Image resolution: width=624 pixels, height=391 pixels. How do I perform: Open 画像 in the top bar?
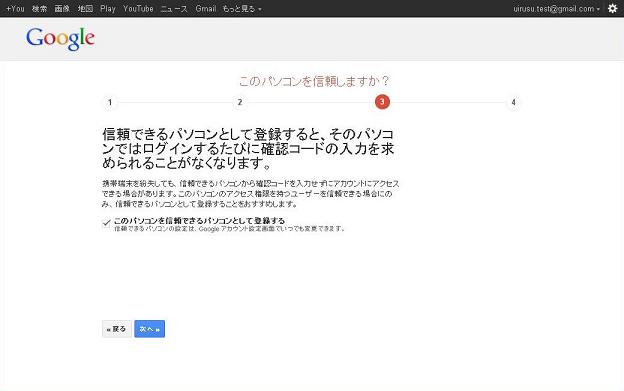click(62, 8)
